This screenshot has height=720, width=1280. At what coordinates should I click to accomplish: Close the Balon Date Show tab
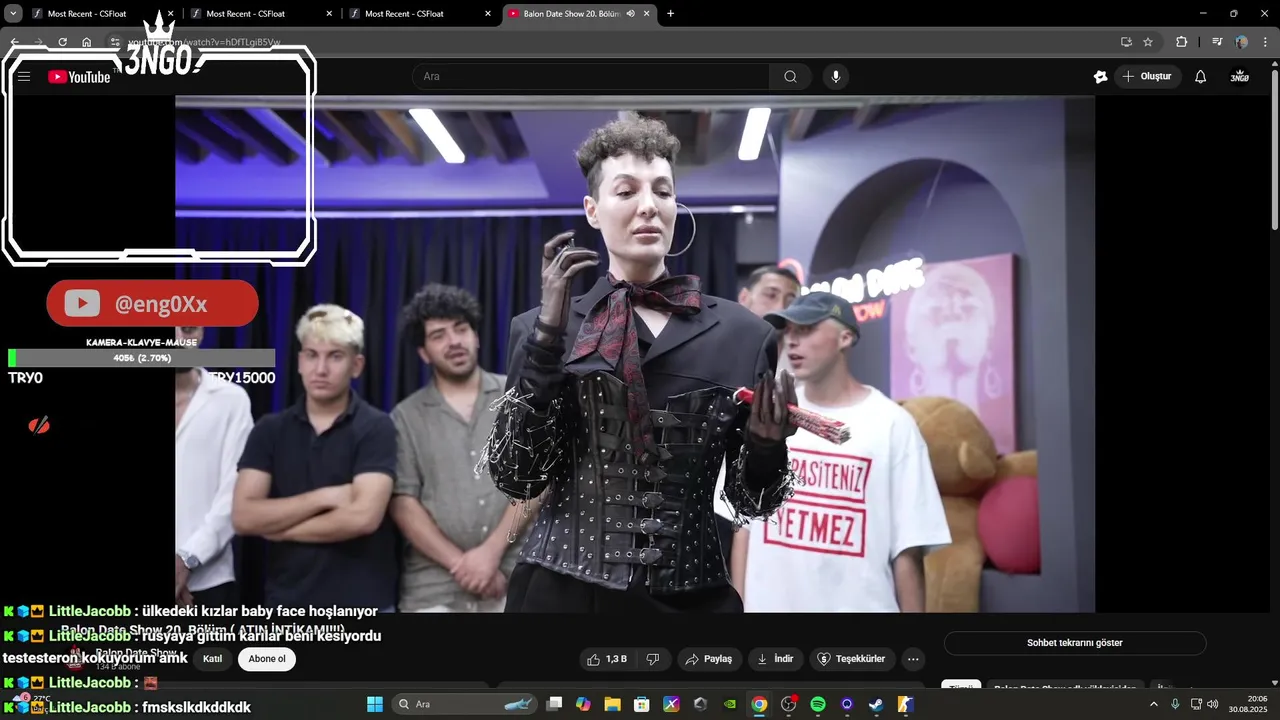pyautogui.click(x=647, y=14)
